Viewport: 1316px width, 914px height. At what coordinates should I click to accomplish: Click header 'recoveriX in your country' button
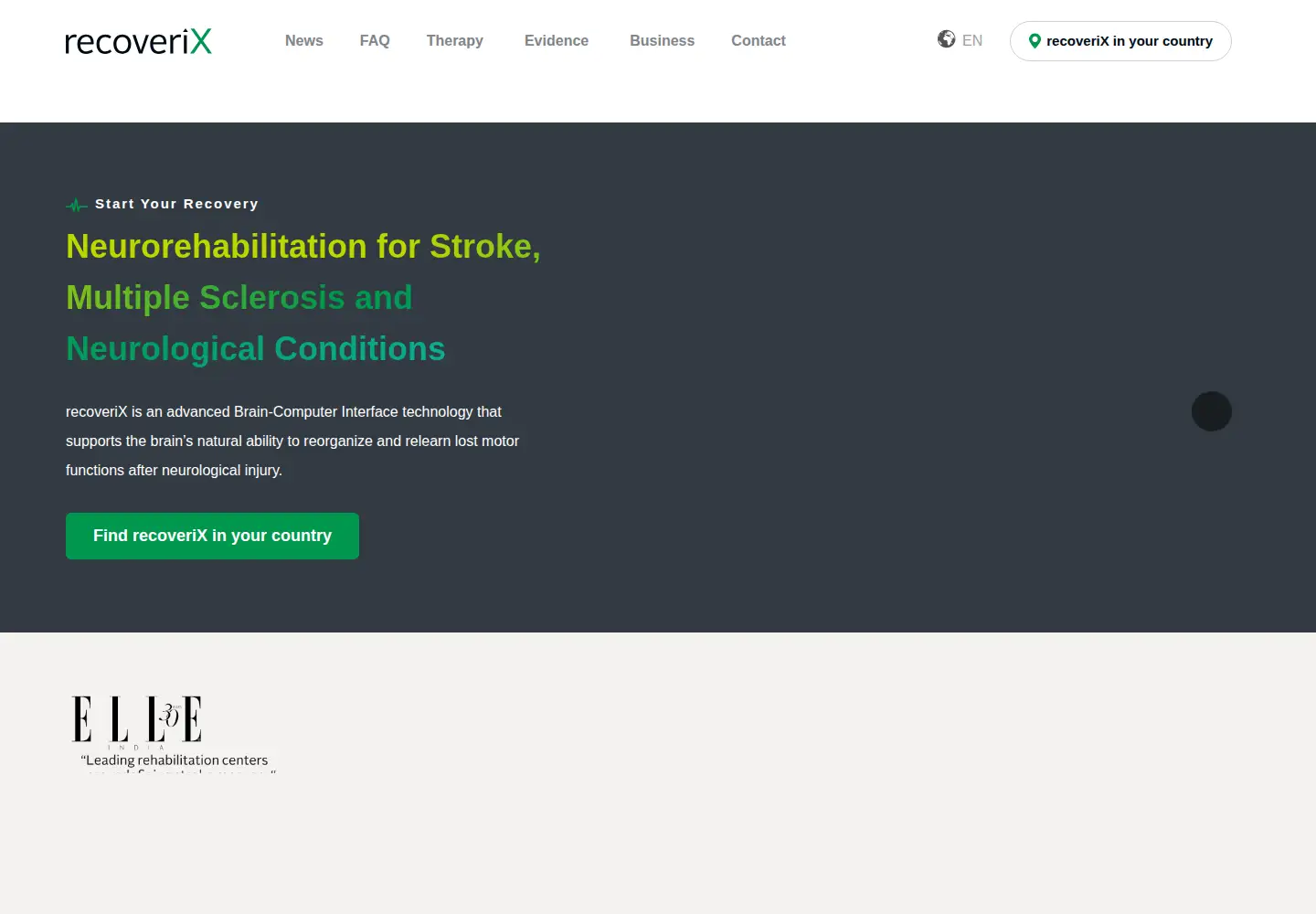[x=1120, y=41]
